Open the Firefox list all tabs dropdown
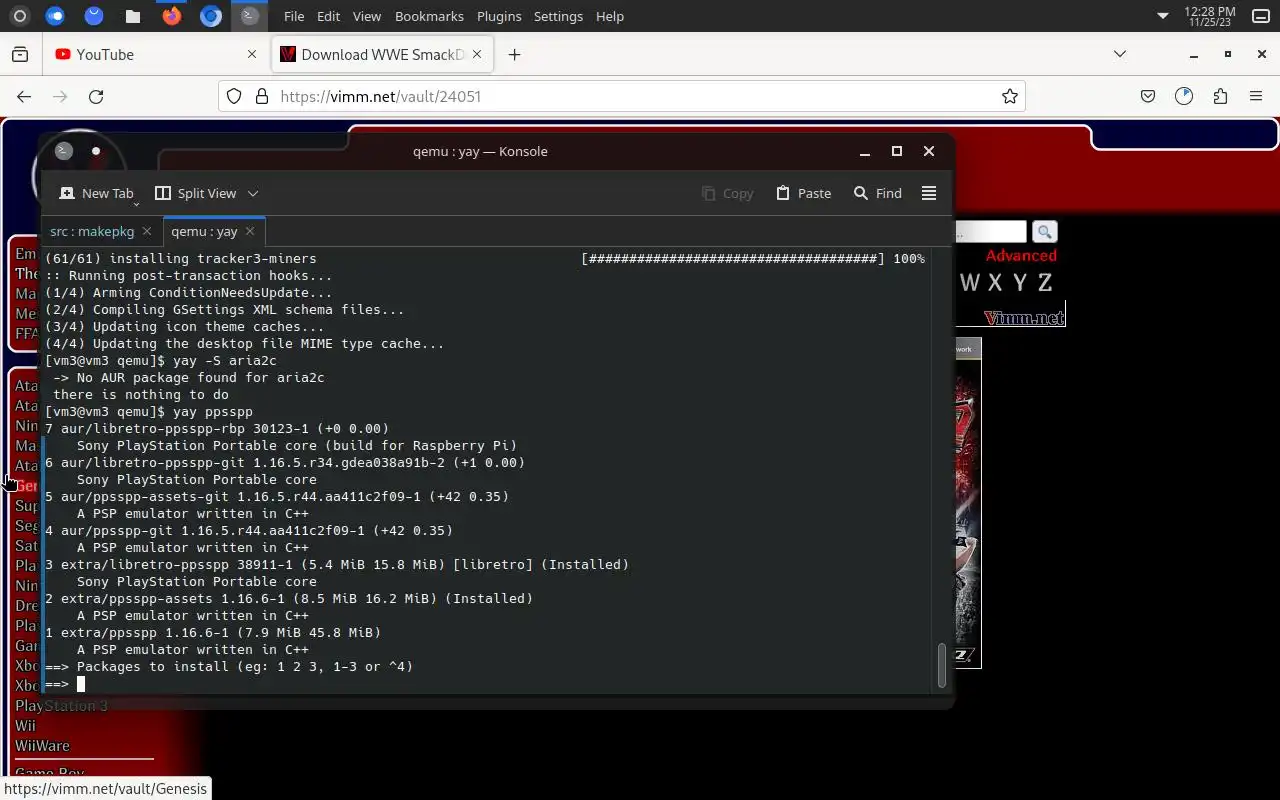This screenshot has height=800, width=1280. [1120, 54]
